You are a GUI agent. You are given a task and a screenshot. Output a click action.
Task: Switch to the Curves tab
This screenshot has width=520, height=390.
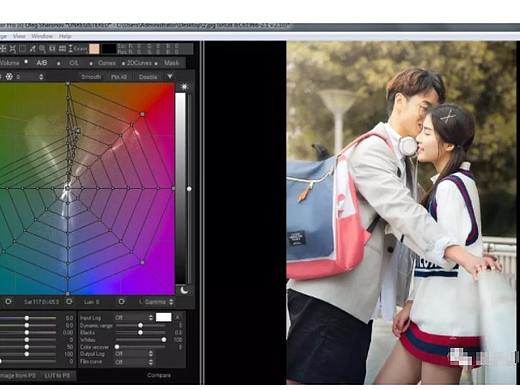pos(107,63)
